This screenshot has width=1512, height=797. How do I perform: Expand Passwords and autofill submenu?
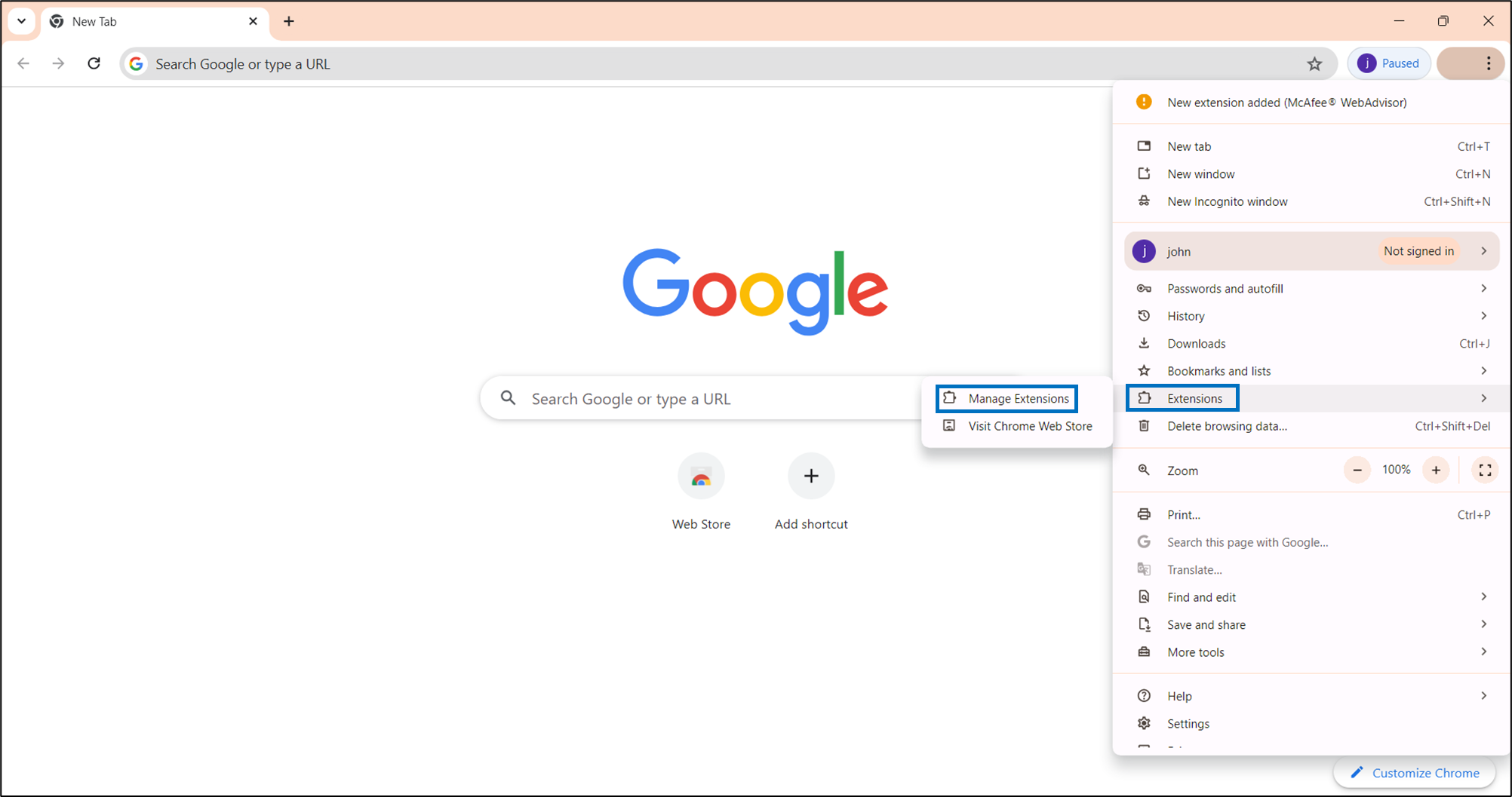pyautogui.click(x=1311, y=289)
